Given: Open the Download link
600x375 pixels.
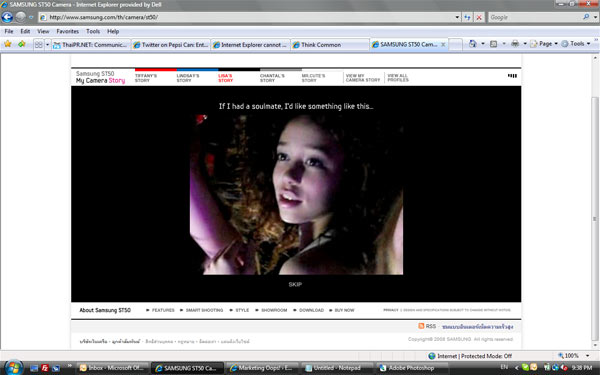Looking at the screenshot, I should (311, 310).
